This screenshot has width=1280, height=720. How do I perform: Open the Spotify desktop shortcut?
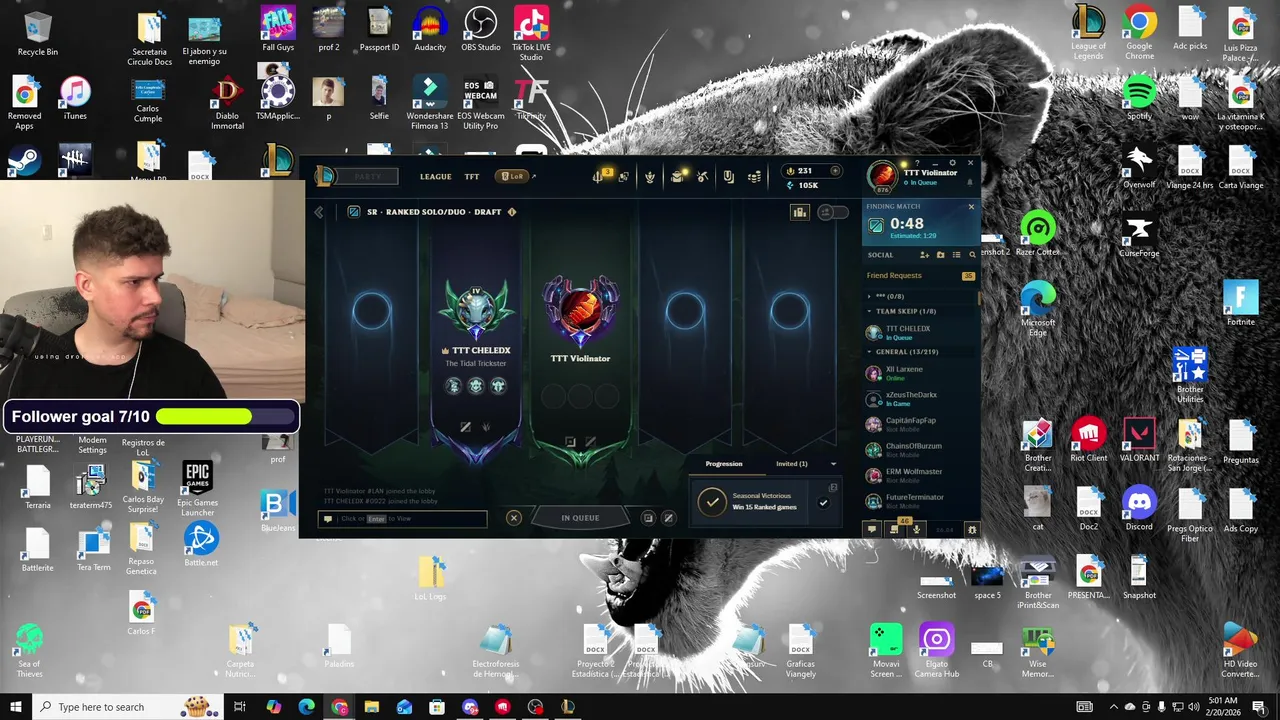point(1139,100)
